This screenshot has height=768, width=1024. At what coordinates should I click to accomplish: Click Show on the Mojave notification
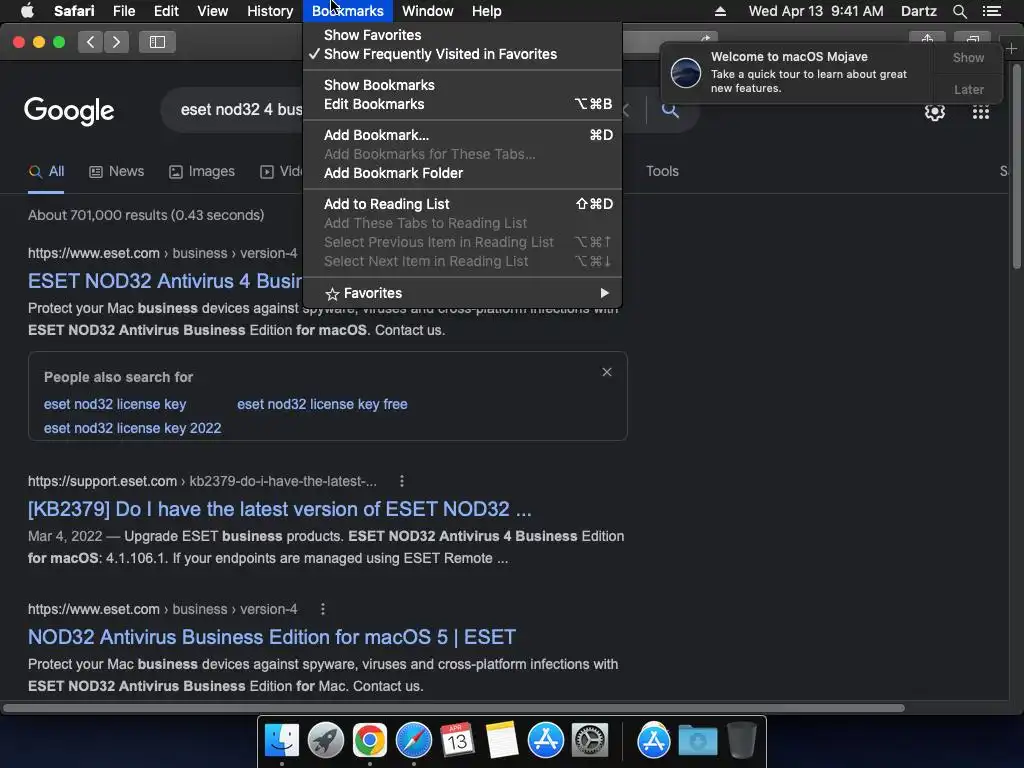click(968, 57)
